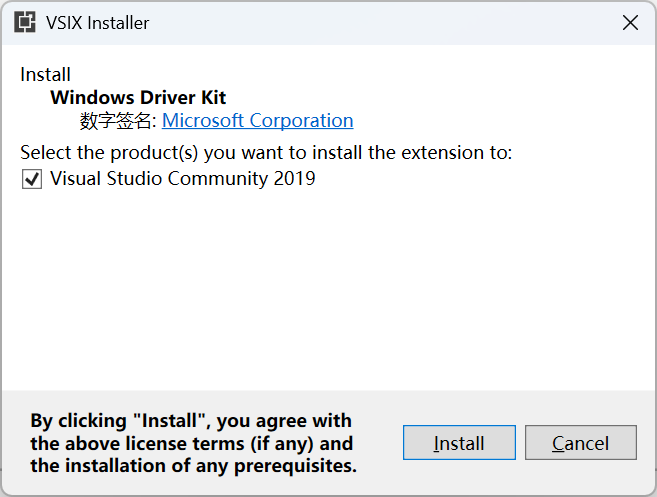Click the 'Select the product(s)' instruction text
The height and width of the screenshot is (497, 657).
266,153
